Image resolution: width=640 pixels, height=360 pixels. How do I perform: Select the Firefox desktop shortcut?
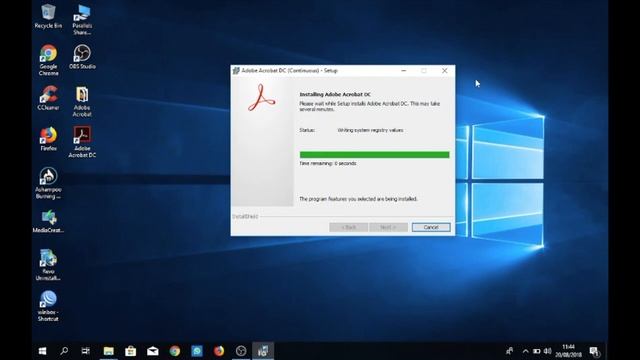pos(48,139)
